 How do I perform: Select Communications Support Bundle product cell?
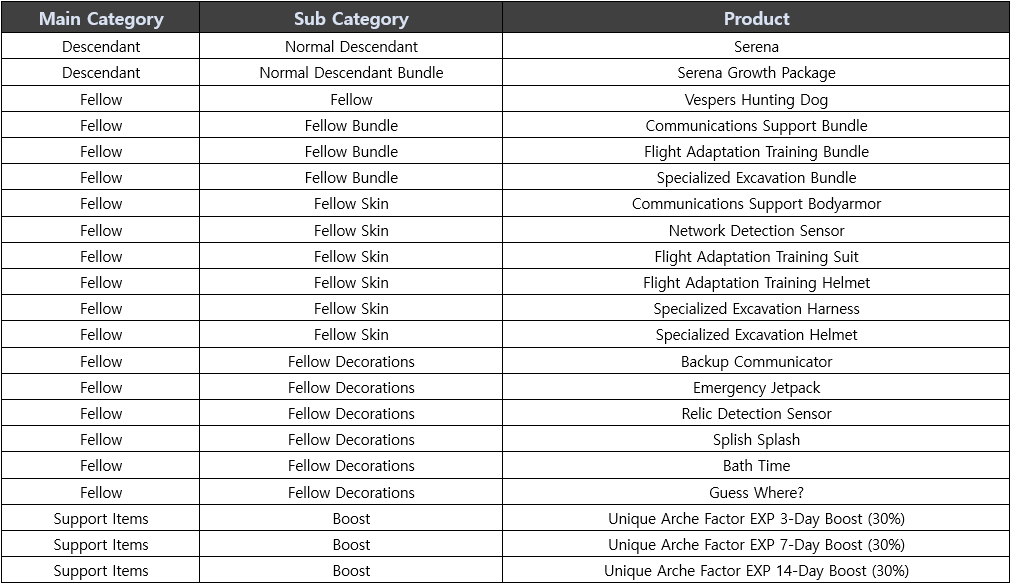pos(756,126)
